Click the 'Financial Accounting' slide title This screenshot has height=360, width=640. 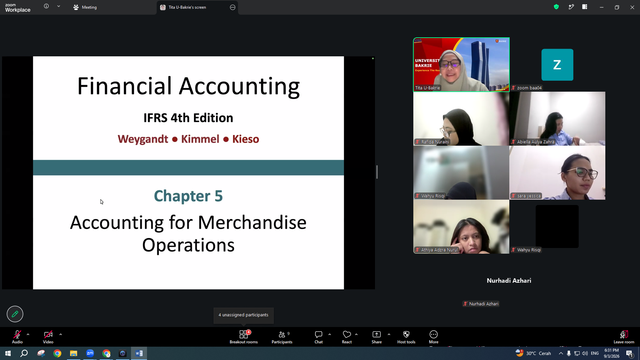188,86
